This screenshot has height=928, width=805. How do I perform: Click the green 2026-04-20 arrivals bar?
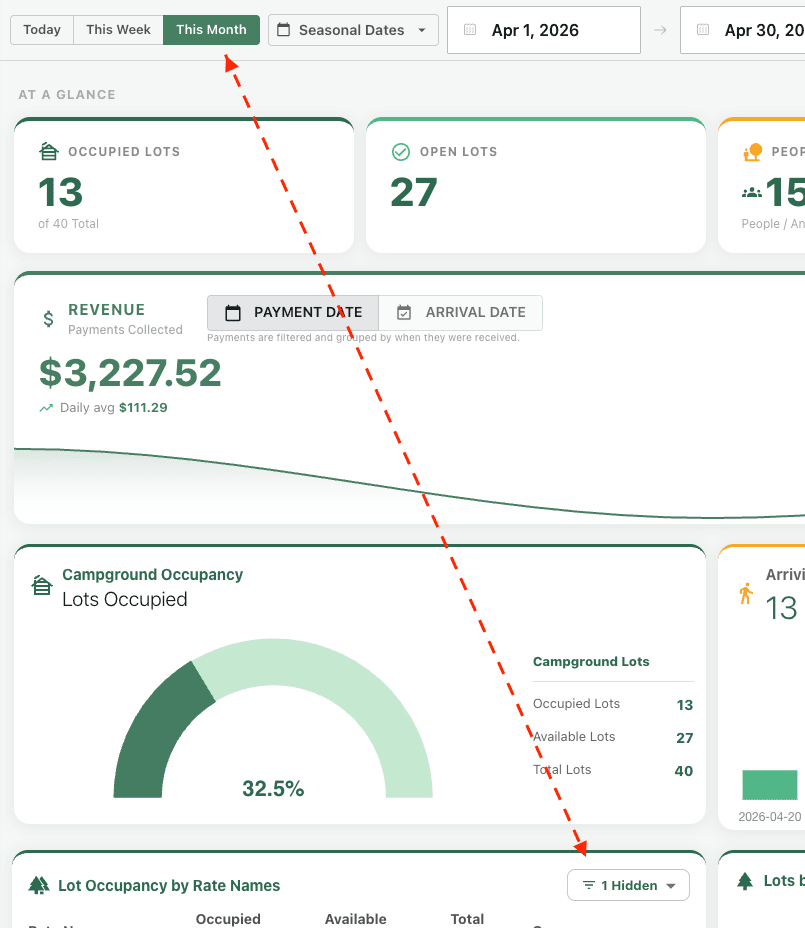point(769,785)
